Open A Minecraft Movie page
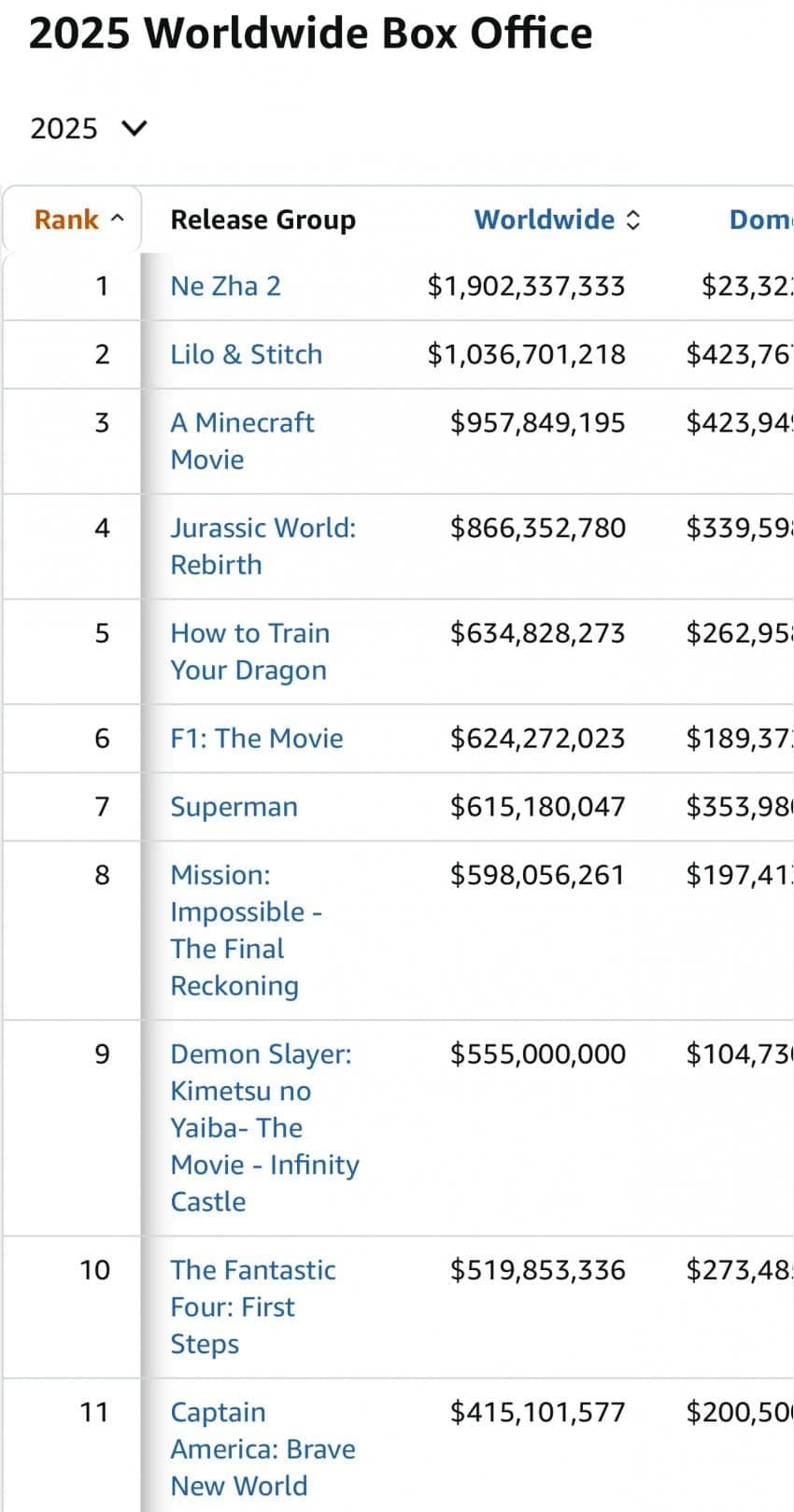Viewport: 794px width, 1512px height. (241, 441)
